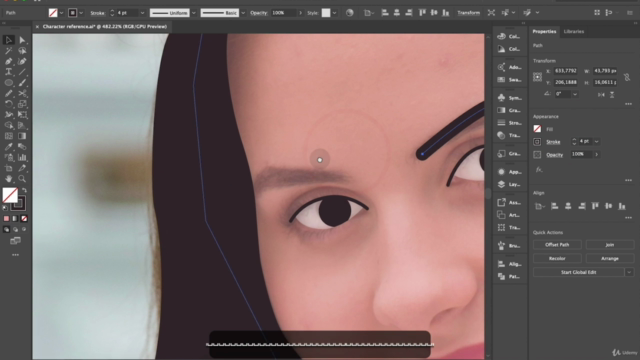
Task: Select the Column Graph tool
Action: (x=22, y=157)
